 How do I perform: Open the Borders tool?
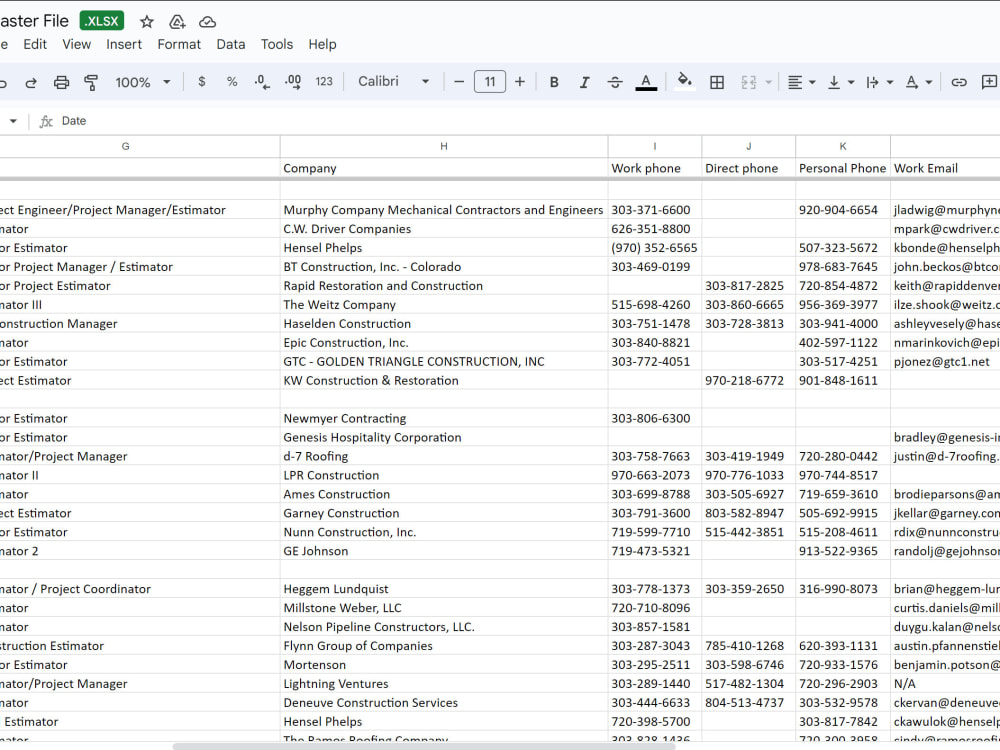click(717, 82)
